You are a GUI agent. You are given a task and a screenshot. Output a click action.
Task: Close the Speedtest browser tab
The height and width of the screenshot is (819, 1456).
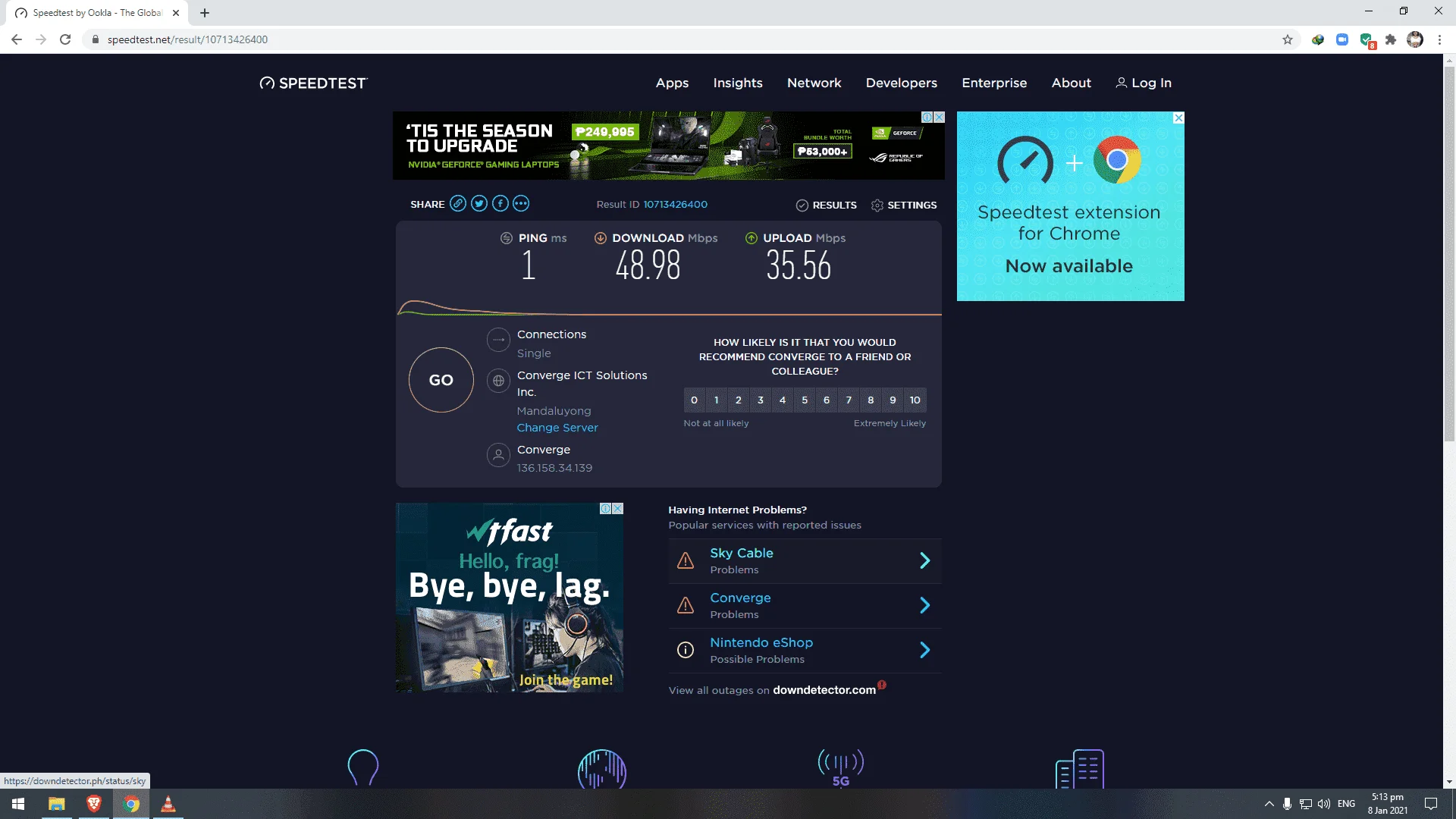pyautogui.click(x=176, y=13)
